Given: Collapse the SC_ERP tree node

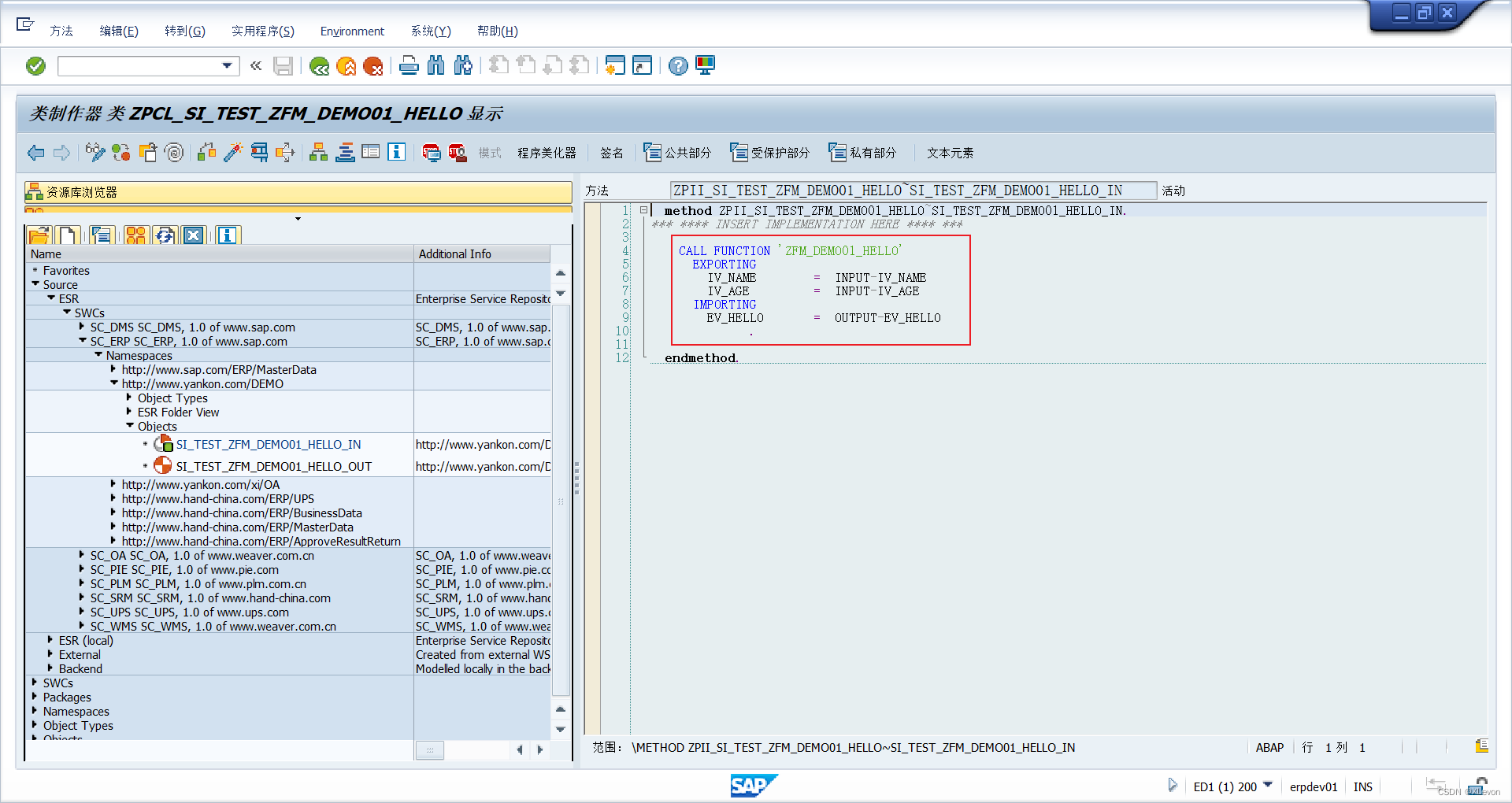Looking at the screenshot, I should [83, 341].
